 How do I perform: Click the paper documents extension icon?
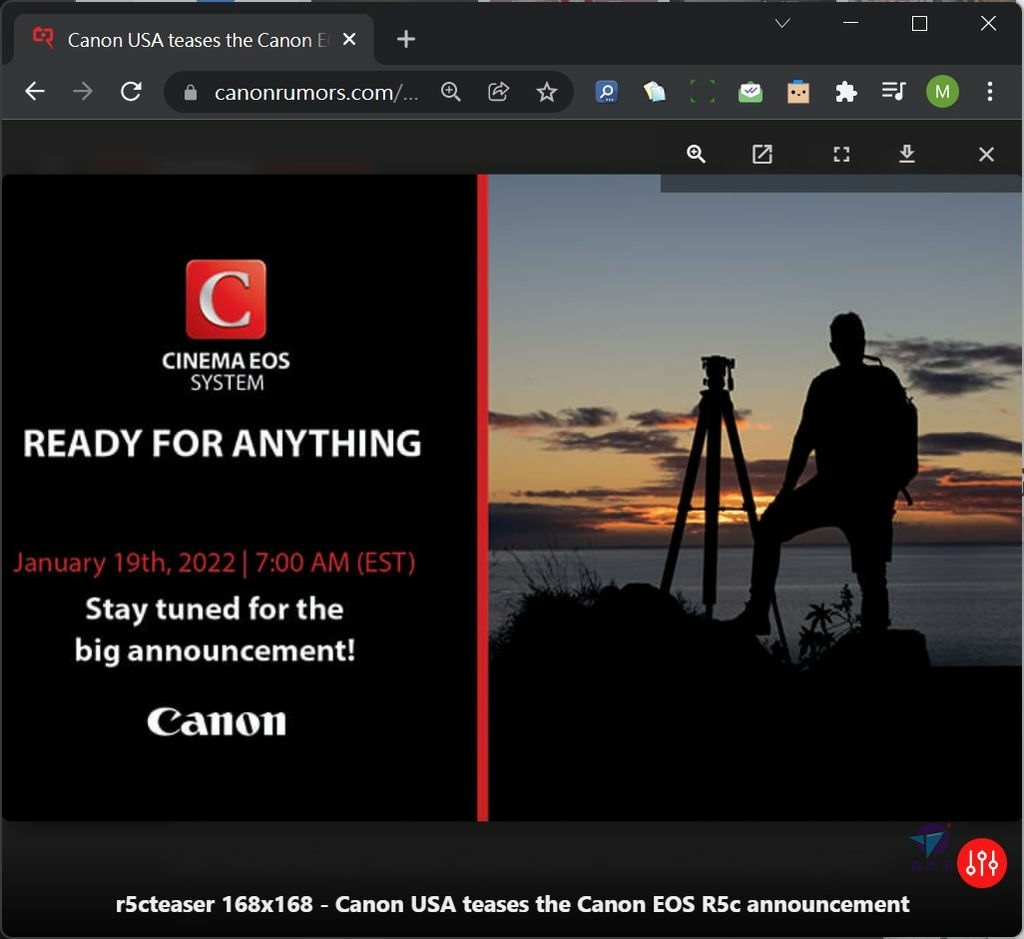point(654,92)
